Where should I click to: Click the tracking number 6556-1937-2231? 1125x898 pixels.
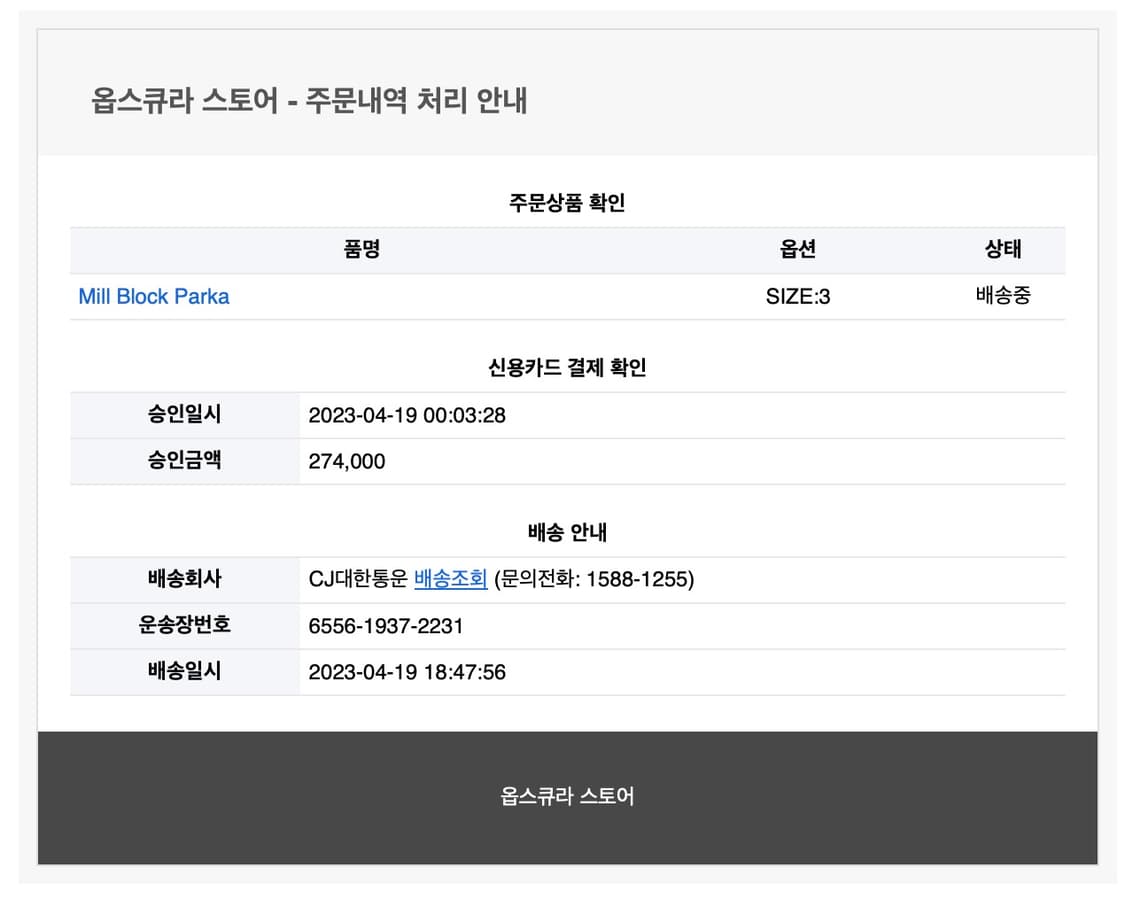pos(386,626)
